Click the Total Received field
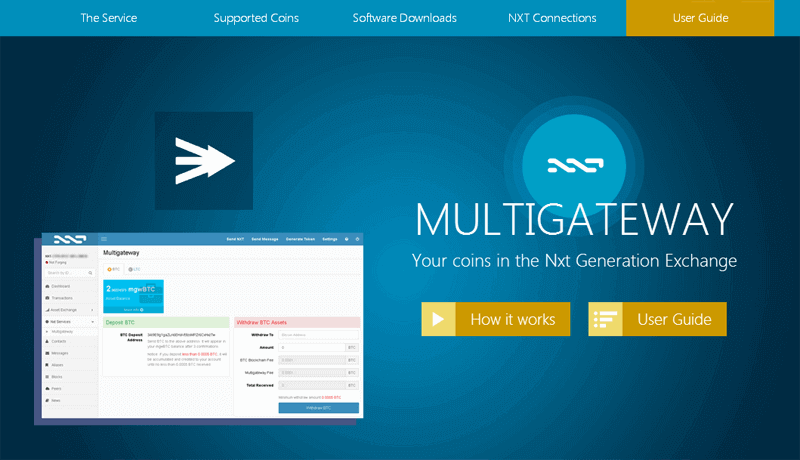Viewport: 800px width, 460px height. coord(312,386)
